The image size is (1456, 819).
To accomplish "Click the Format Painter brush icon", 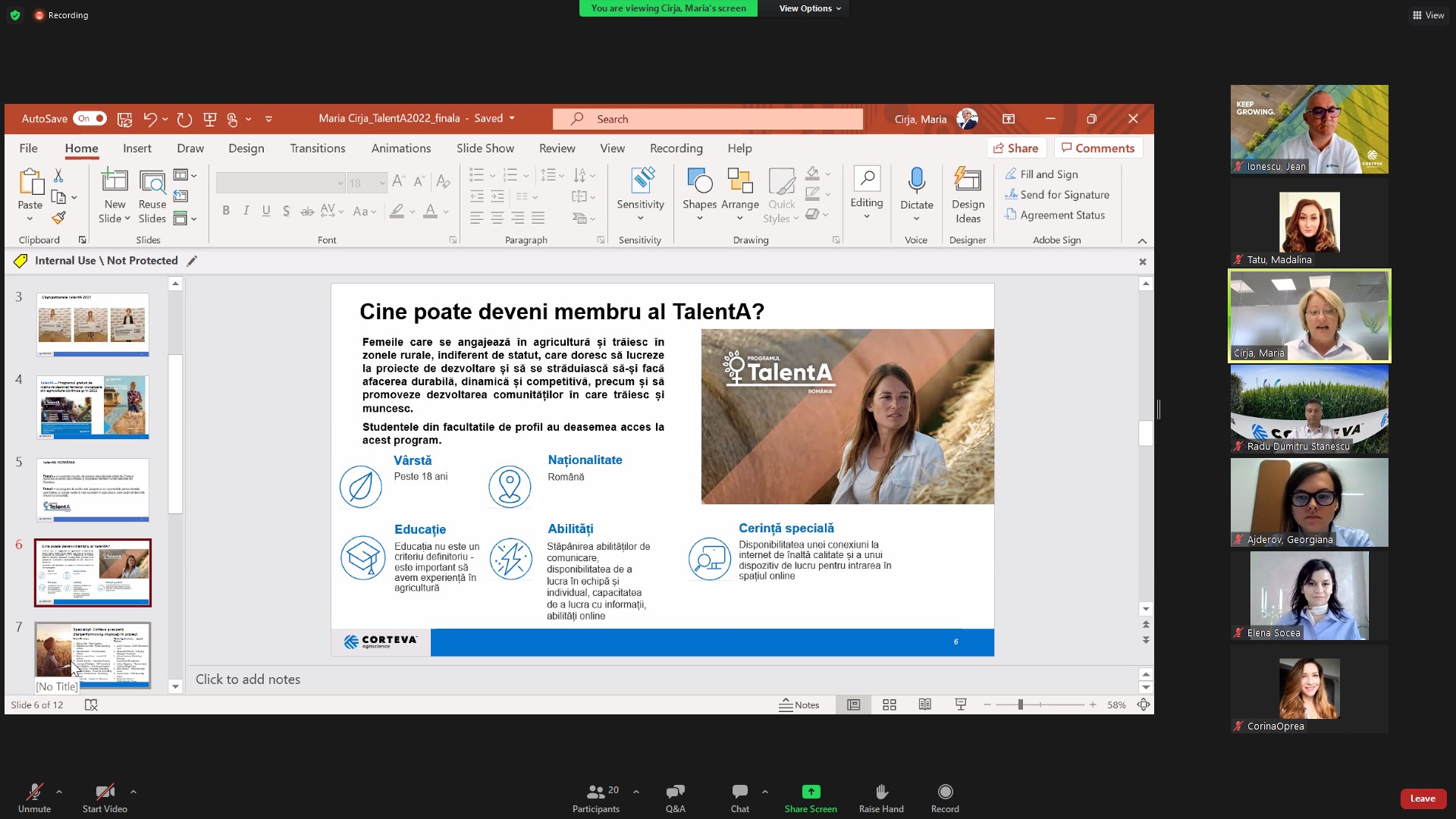I will click(58, 218).
